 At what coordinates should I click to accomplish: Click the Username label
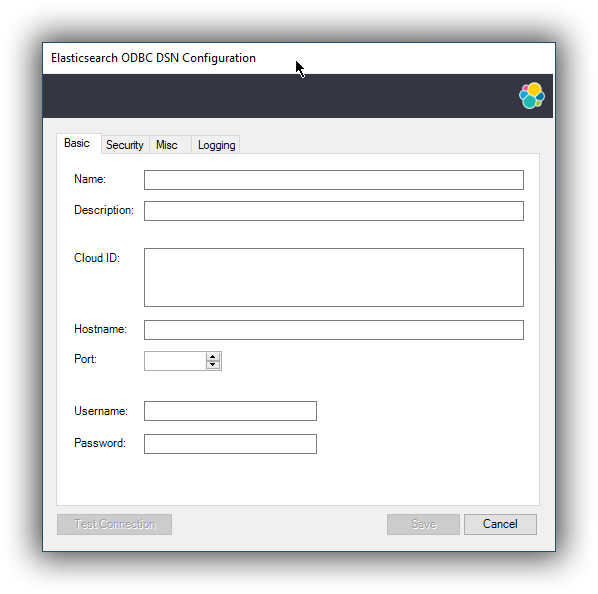pyautogui.click(x=101, y=411)
